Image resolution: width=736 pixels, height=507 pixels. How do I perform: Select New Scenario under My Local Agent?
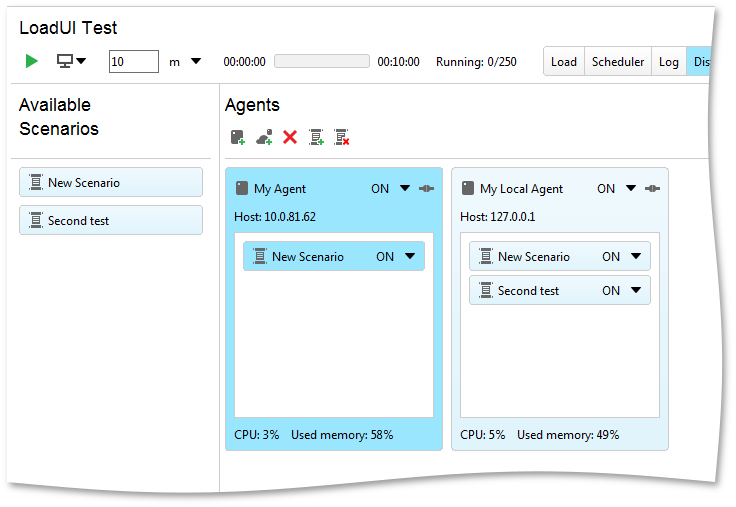click(x=560, y=256)
